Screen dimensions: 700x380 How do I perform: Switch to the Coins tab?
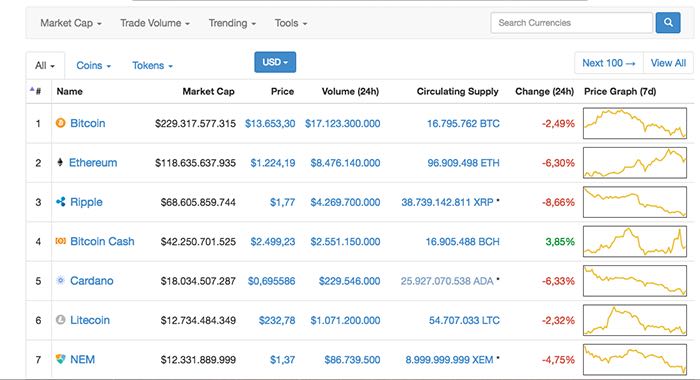(93, 66)
